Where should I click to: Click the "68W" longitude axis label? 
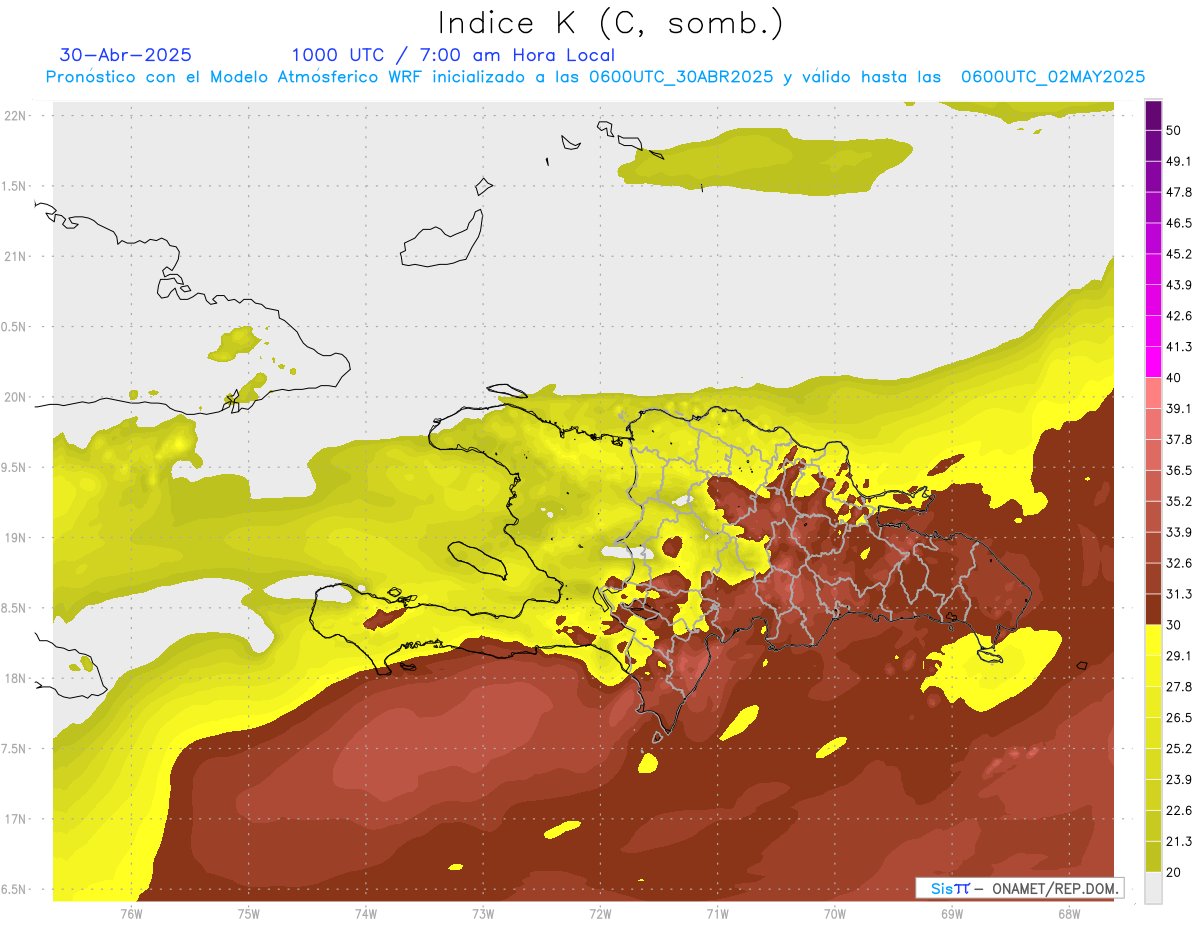(x=1068, y=914)
